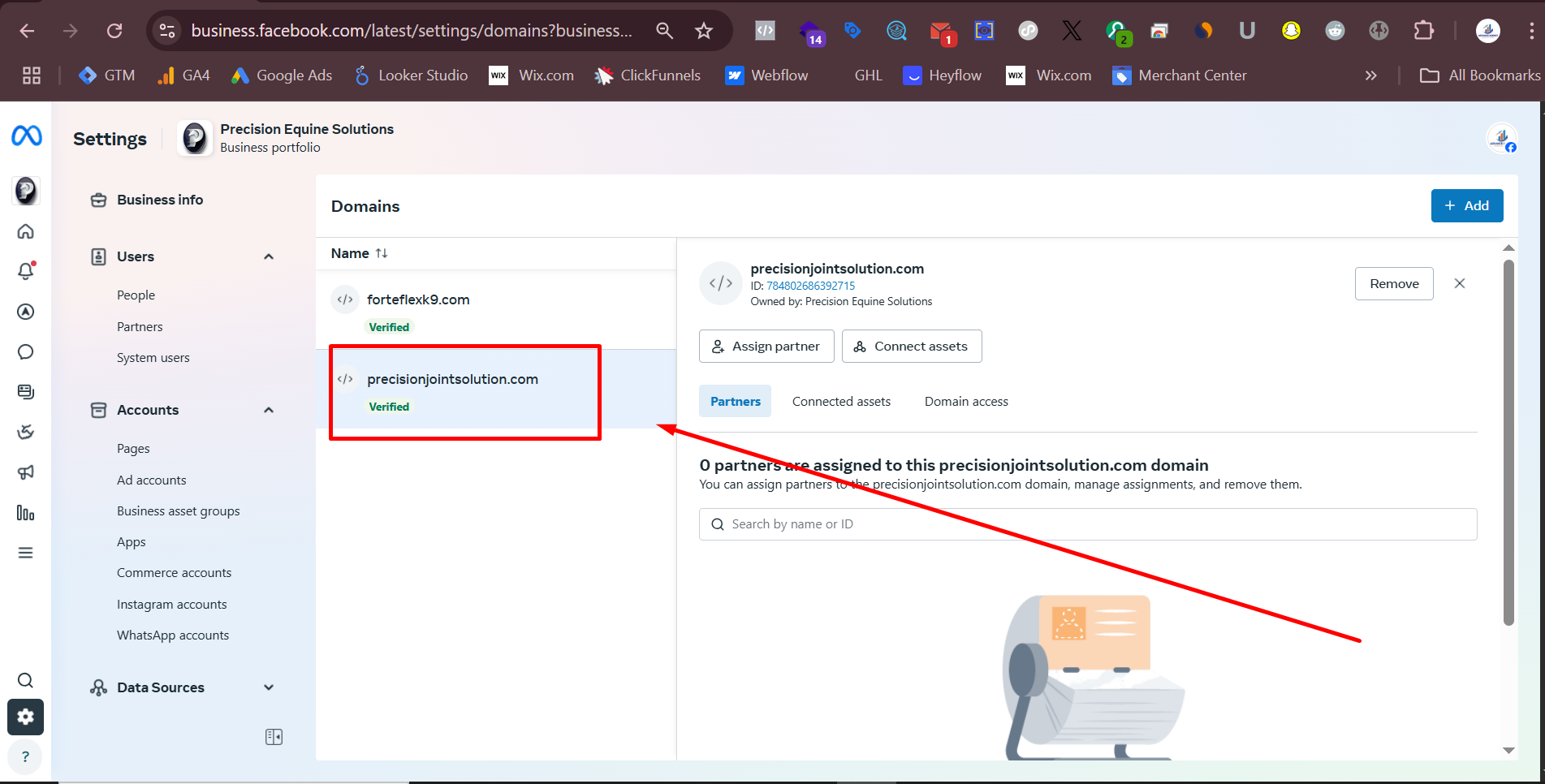Collapse the Users section
1545x784 pixels.
(269, 256)
